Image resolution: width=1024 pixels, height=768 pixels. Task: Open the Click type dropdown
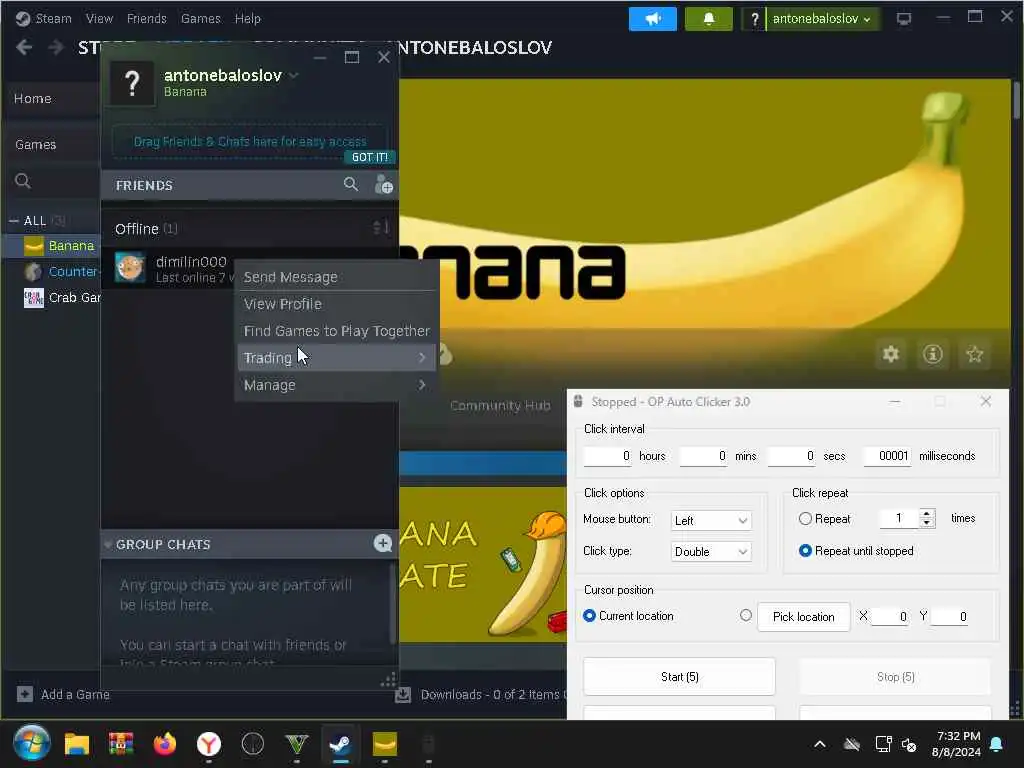pos(711,552)
